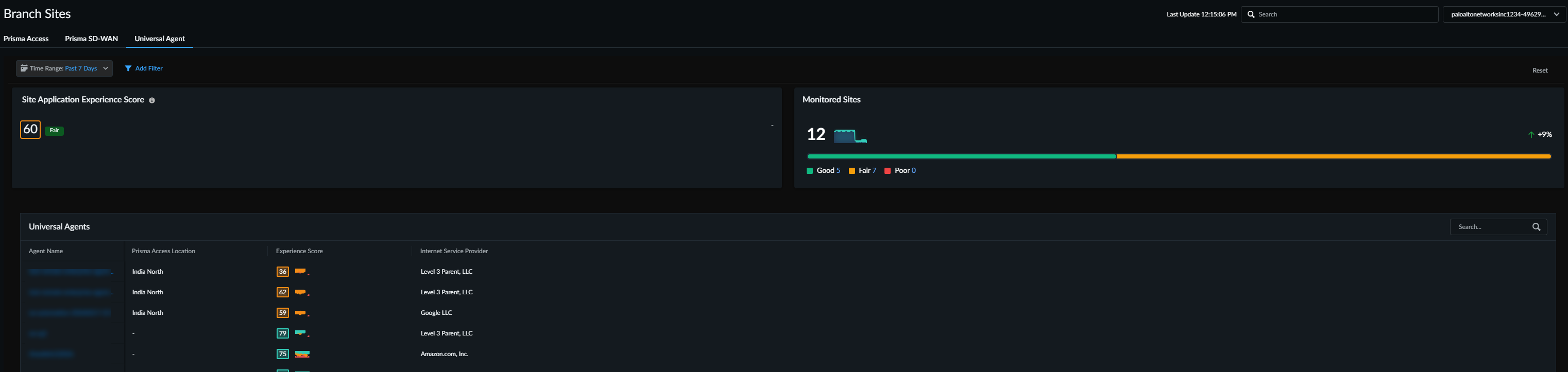Image resolution: width=1568 pixels, height=372 pixels.
Task: Click the experience score badge 62
Action: pos(282,292)
